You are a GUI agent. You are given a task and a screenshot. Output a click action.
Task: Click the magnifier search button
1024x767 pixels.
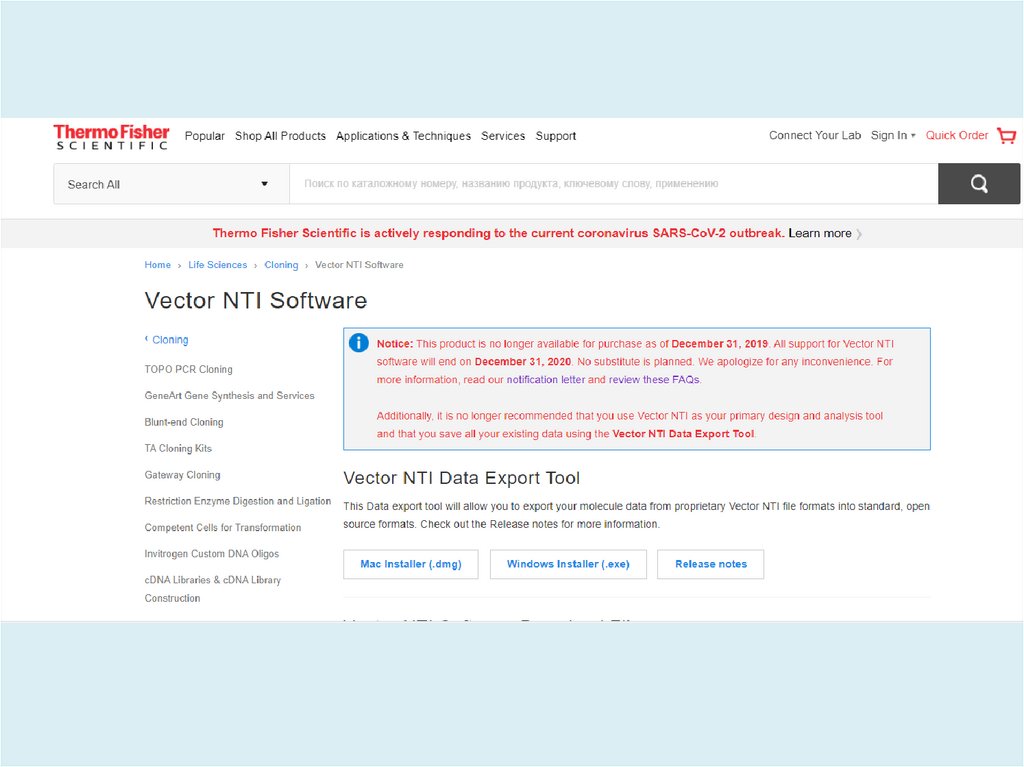[x=978, y=184]
